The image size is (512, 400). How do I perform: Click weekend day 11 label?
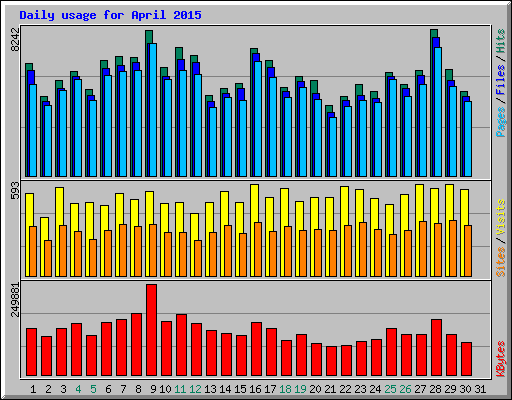point(180,389)
